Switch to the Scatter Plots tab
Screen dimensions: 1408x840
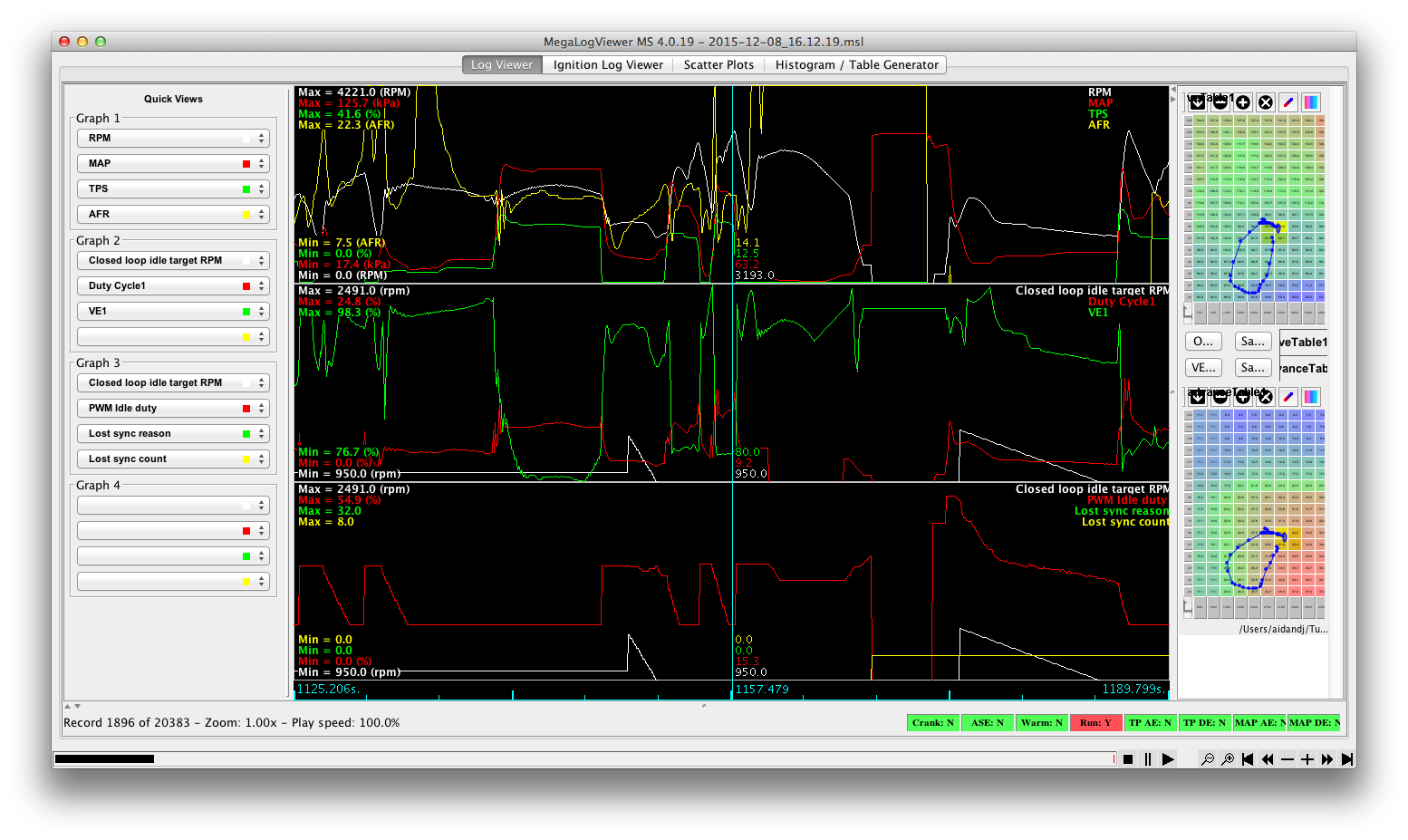coord(718,65)
